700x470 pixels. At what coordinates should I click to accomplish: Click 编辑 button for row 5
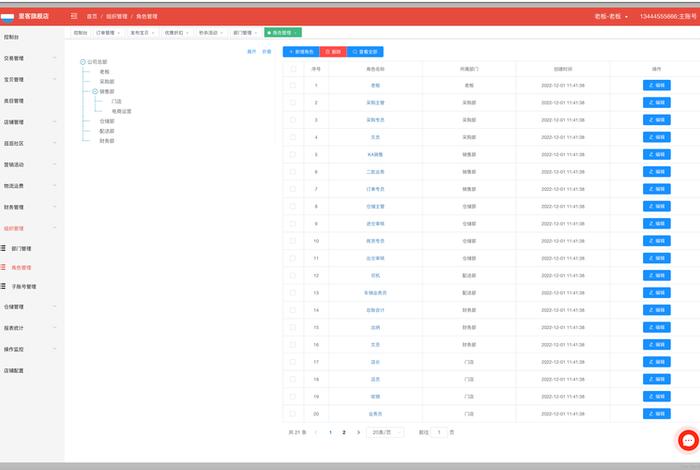click(x=656, y=155)
